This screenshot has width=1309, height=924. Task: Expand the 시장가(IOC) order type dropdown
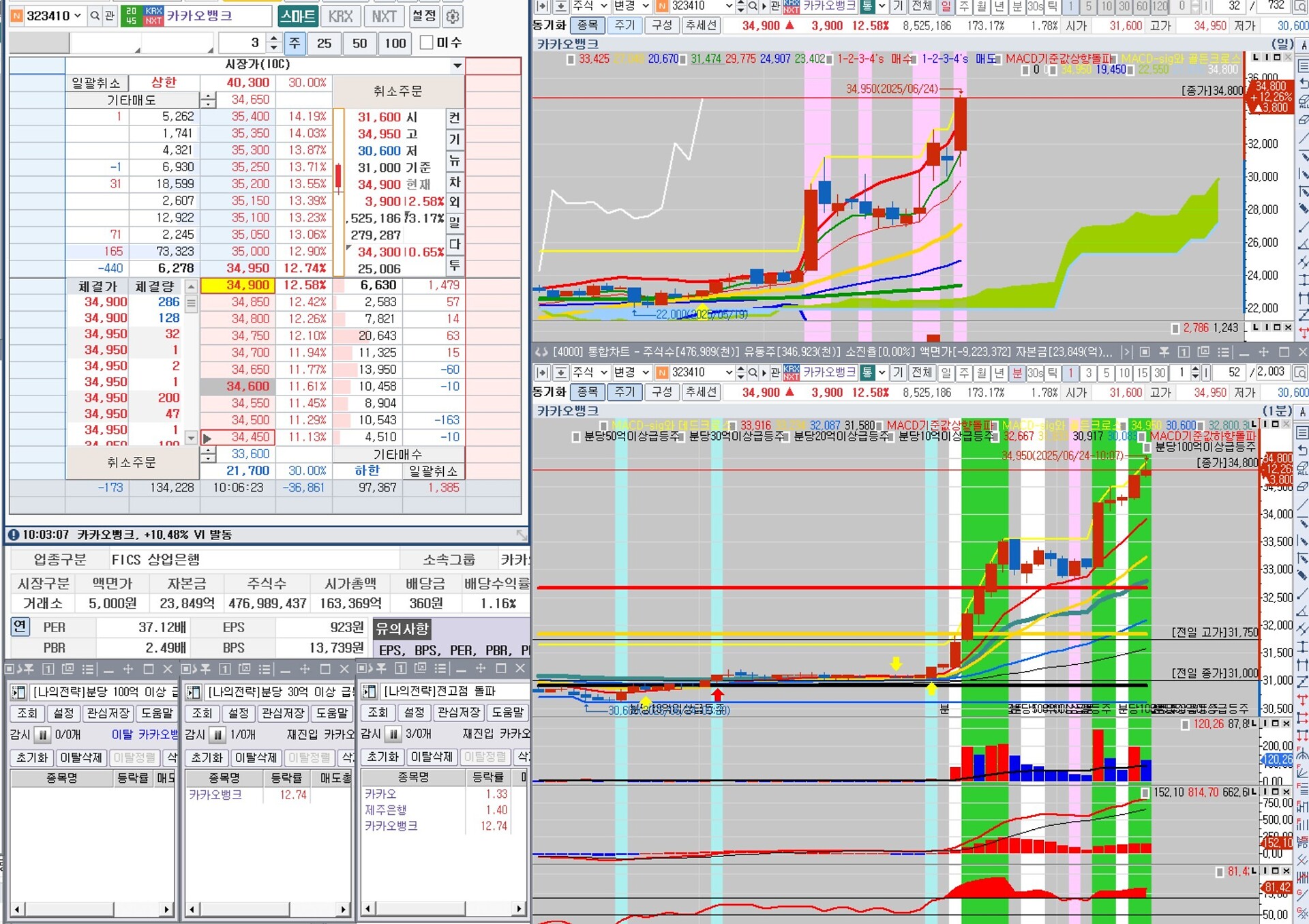point(457,65)
